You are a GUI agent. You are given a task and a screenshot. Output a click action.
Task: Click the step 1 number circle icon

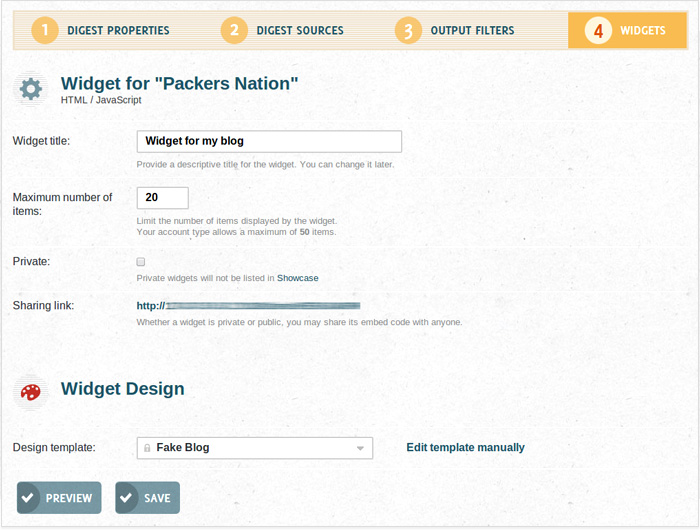(x=45, y=31)
